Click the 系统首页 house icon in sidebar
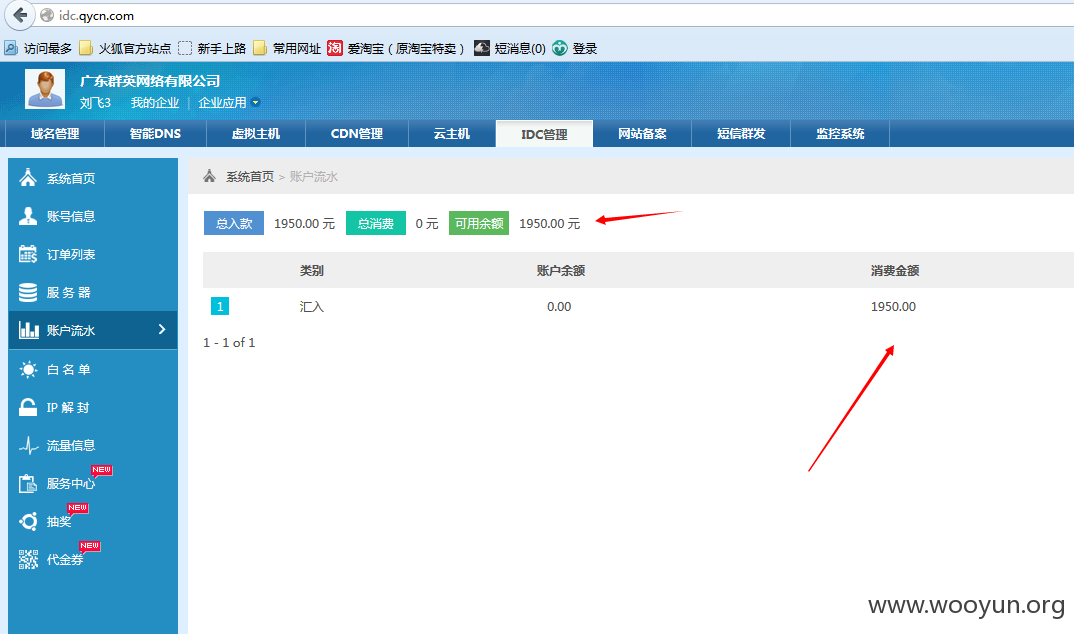1074x634 pixels. click(28, 178)
